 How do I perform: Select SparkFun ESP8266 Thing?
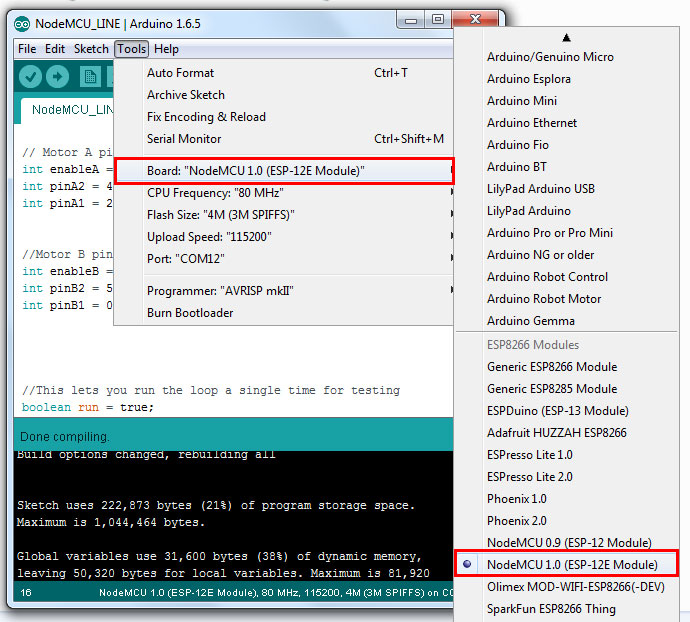pyautogui.click(x=567, y=609)
